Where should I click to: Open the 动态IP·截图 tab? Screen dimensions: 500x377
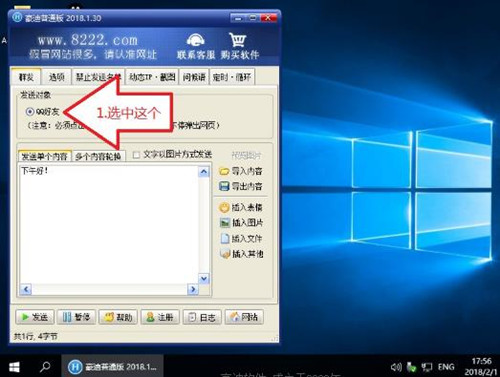click(152, 77)
